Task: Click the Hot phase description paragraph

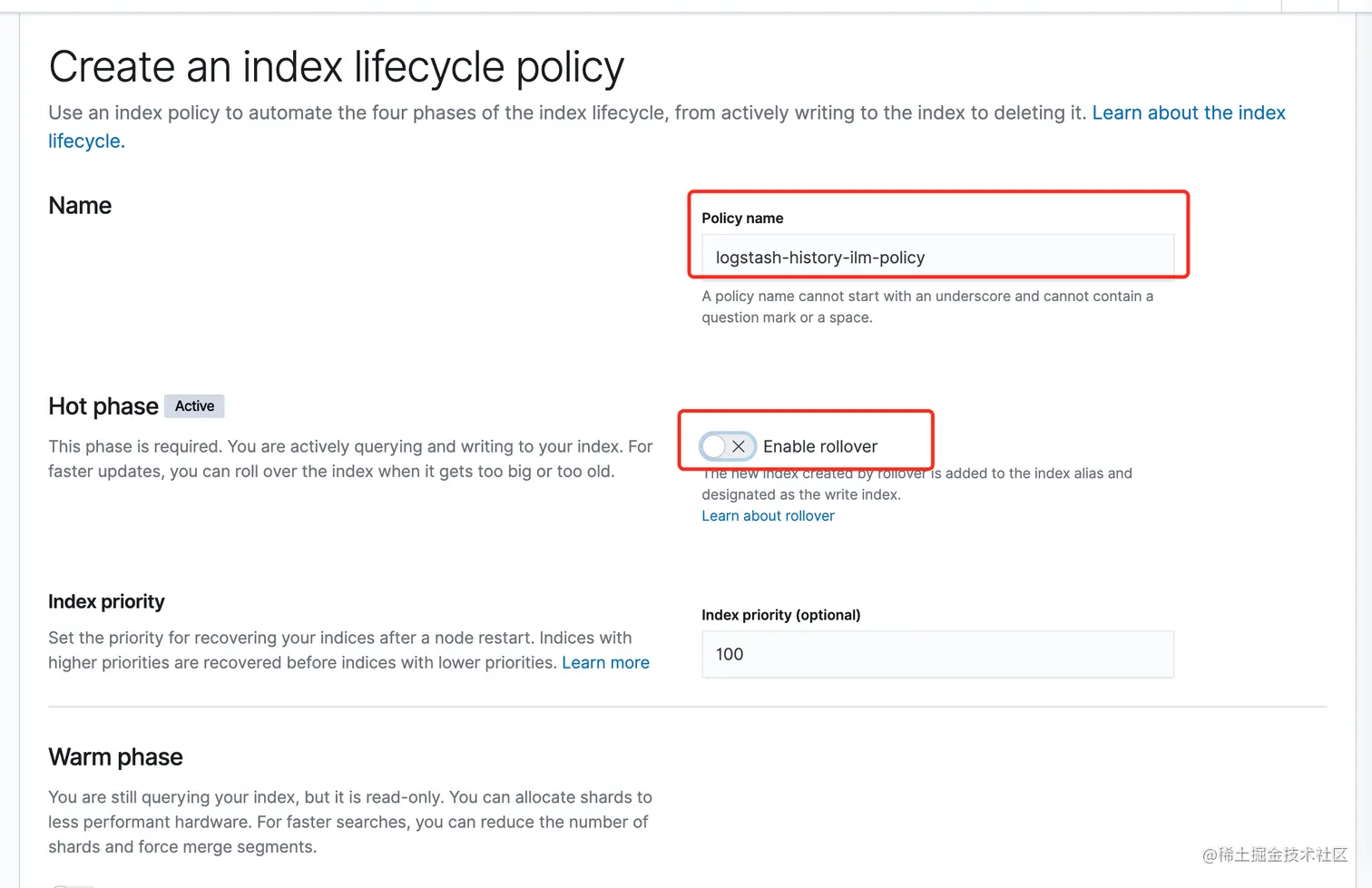Action: 349,459
